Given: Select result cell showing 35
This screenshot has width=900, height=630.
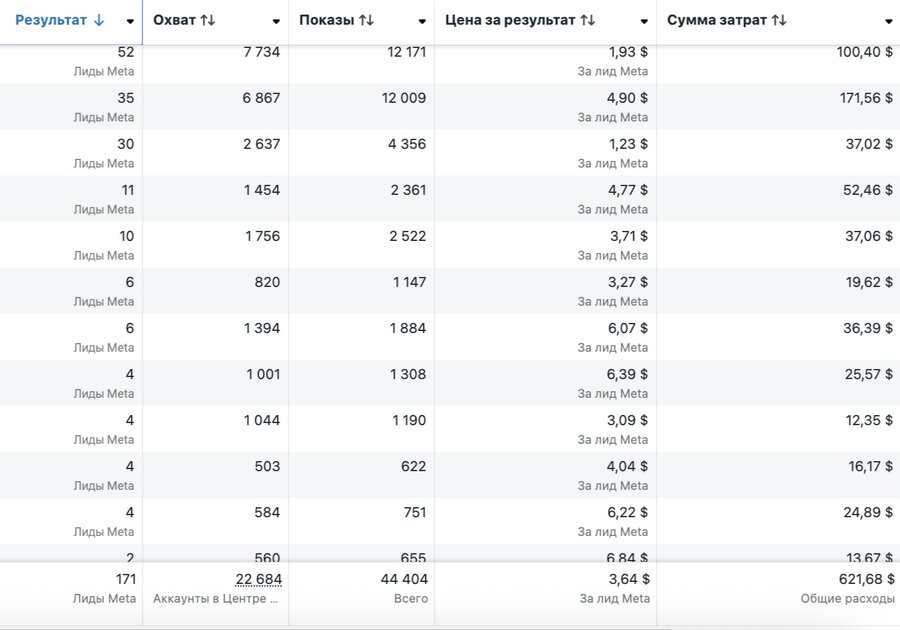Looking at the screenshot, I should pyautogui.click(x=126, y=98).
